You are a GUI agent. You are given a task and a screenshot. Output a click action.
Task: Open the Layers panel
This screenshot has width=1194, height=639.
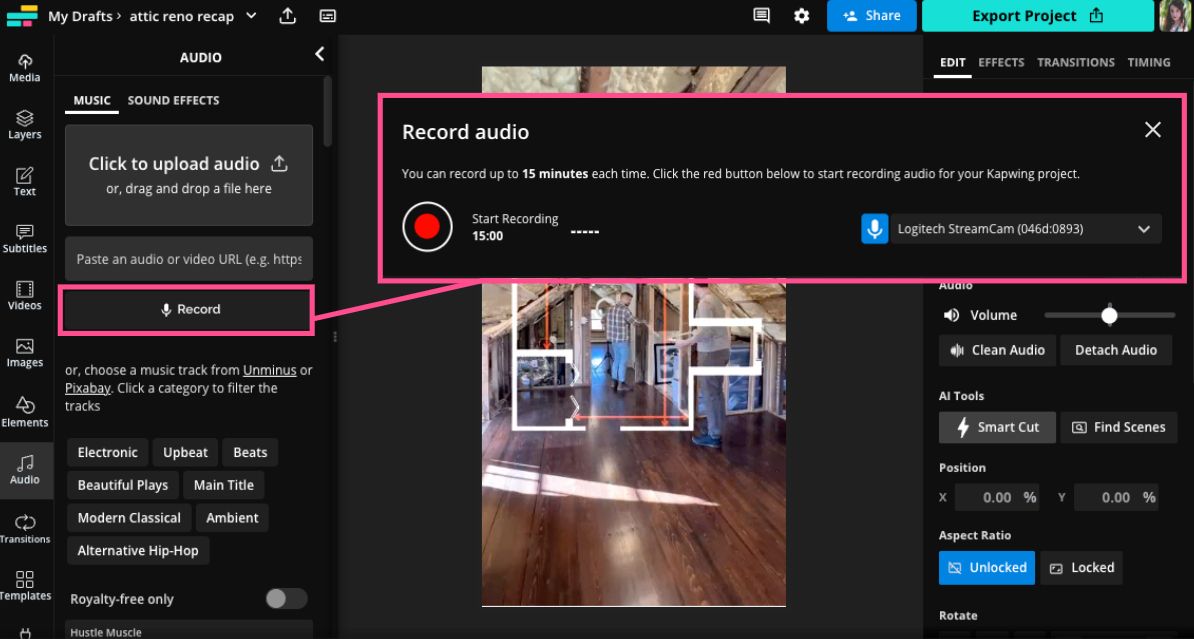(x=25, y=125)
